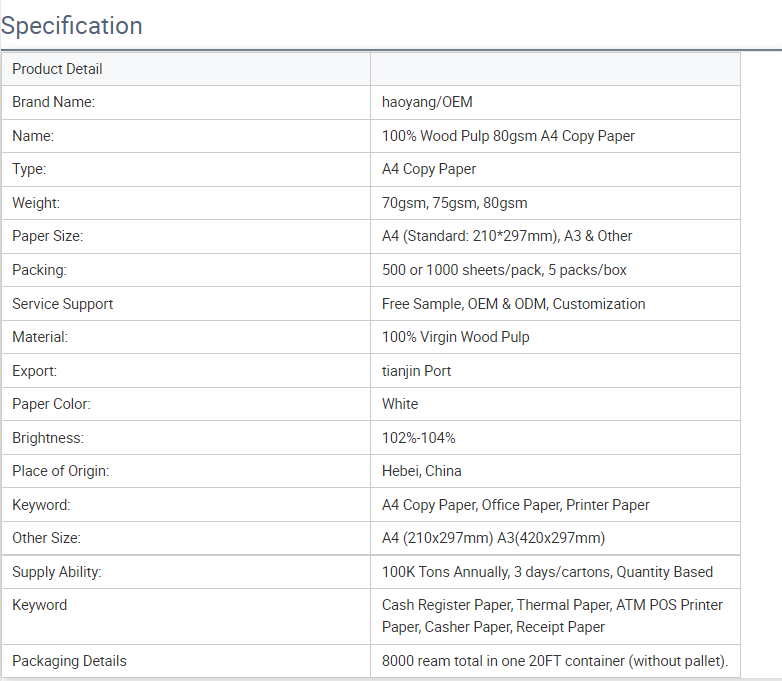Click the Paper Color: label
782x681 pixels.
click(51, 404)
